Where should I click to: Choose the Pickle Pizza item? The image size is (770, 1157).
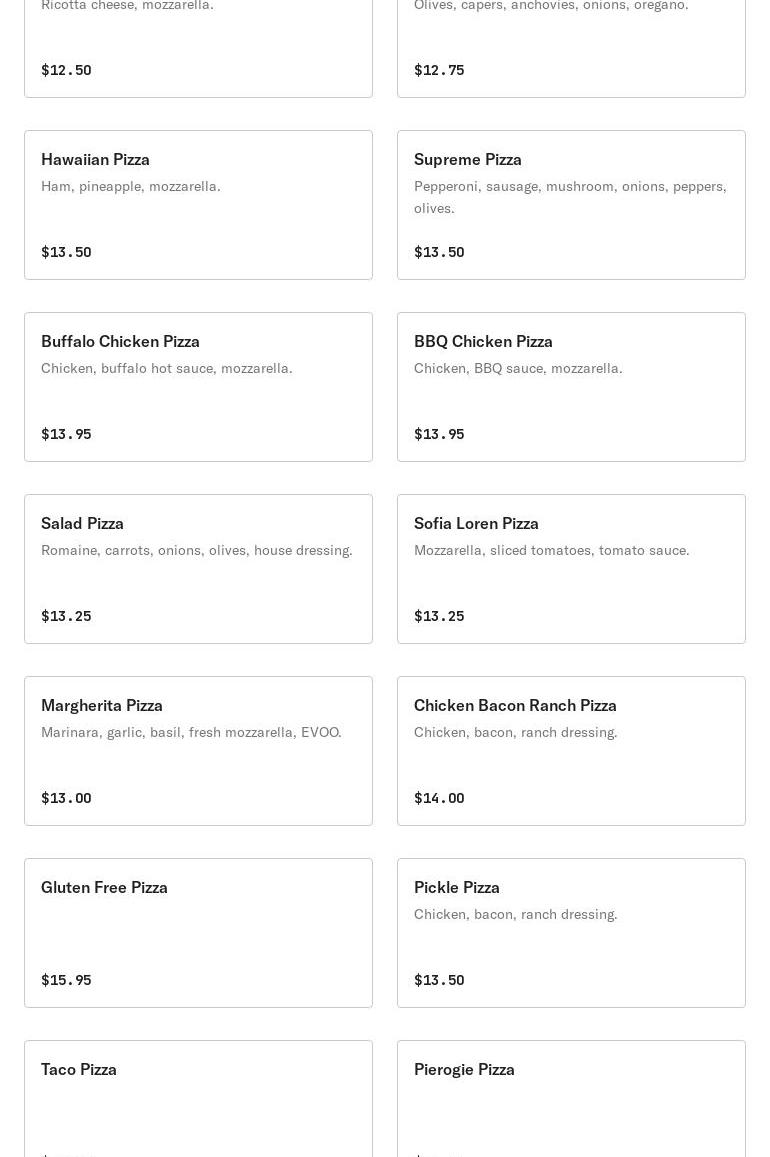(571, 933)
